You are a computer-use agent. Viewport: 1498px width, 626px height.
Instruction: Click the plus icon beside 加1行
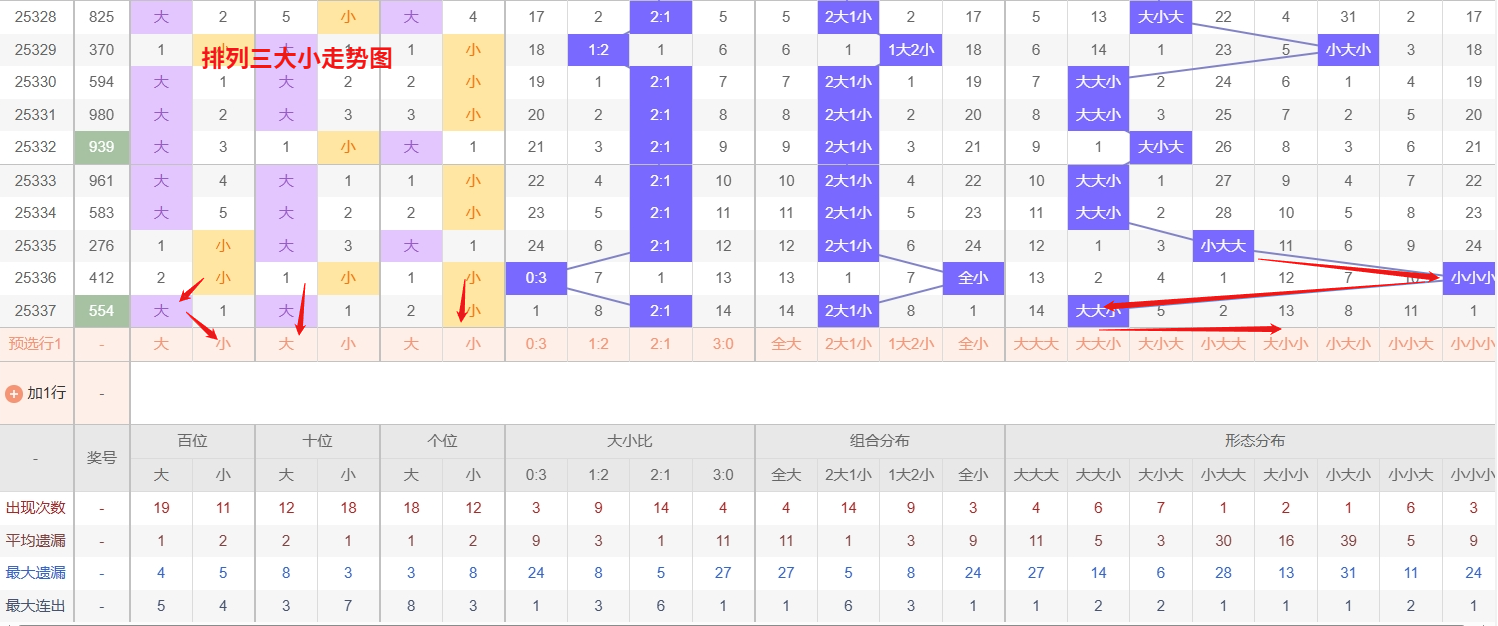pyautogui.click(x=14, y=394)
